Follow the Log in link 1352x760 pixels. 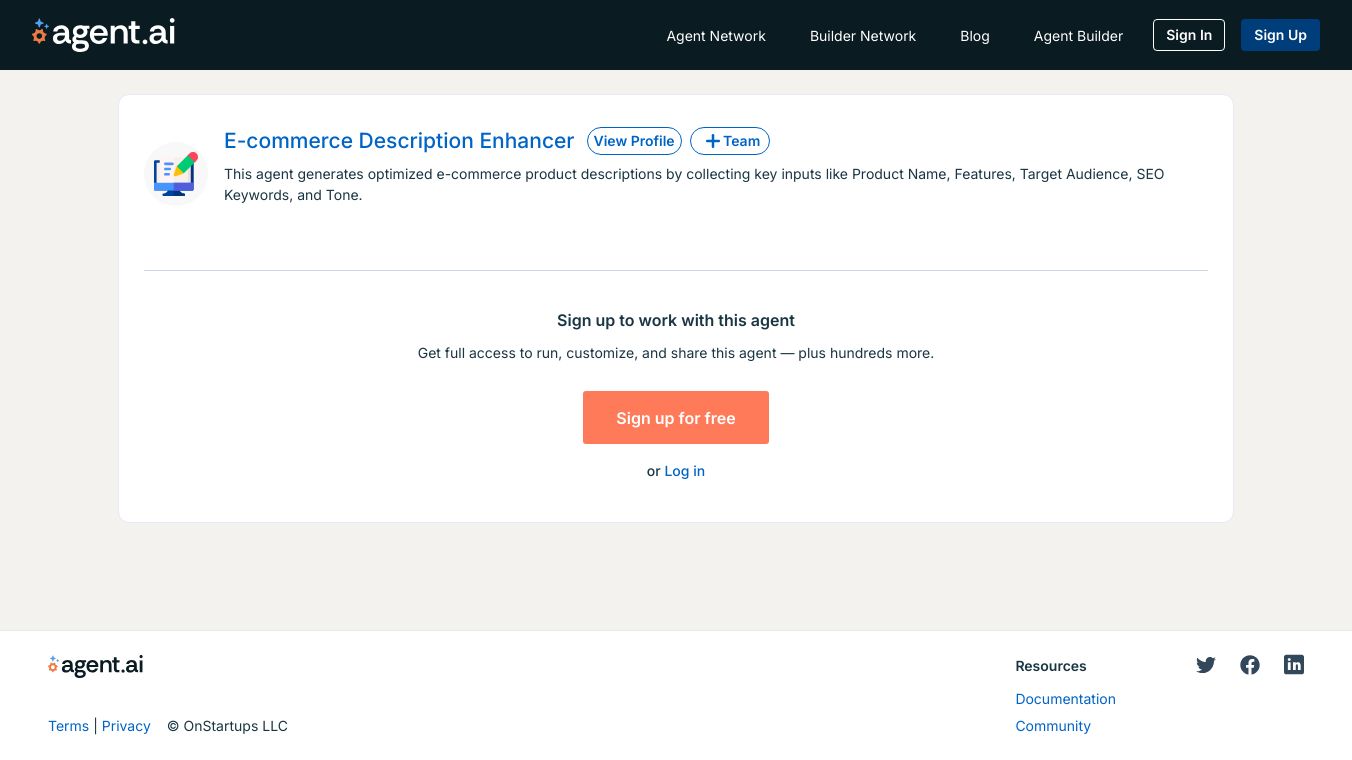click(x=685, y=471)
